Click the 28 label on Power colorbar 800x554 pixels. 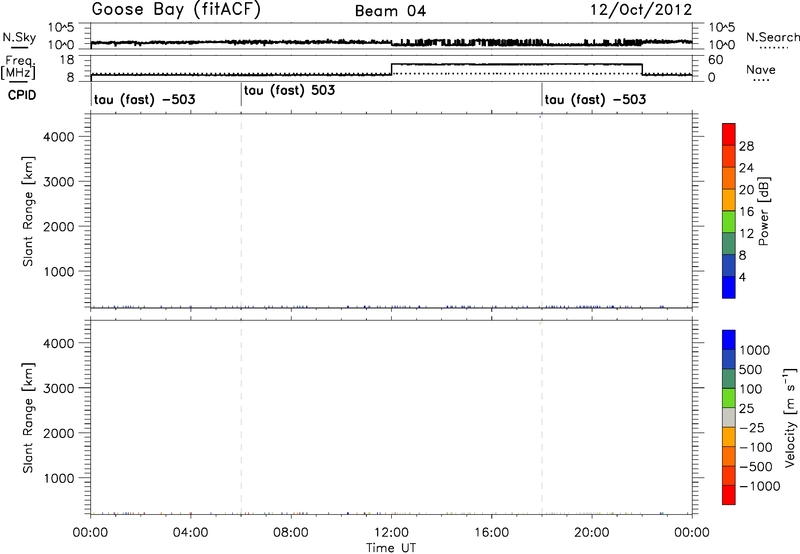[x=746, y=146]
